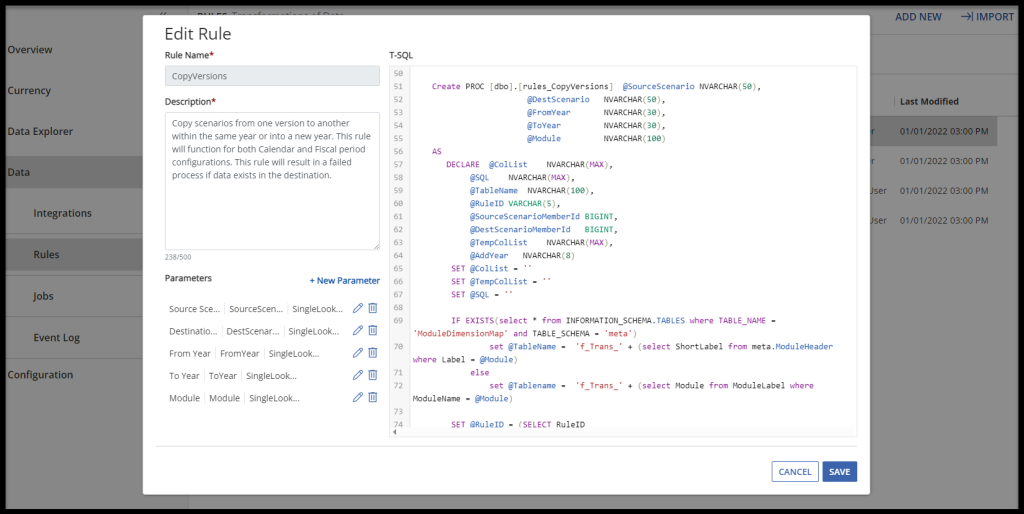The width and height of the screenshot is (1024, 514).
Task: Click into the Description text area
Action: pos(272,180)
